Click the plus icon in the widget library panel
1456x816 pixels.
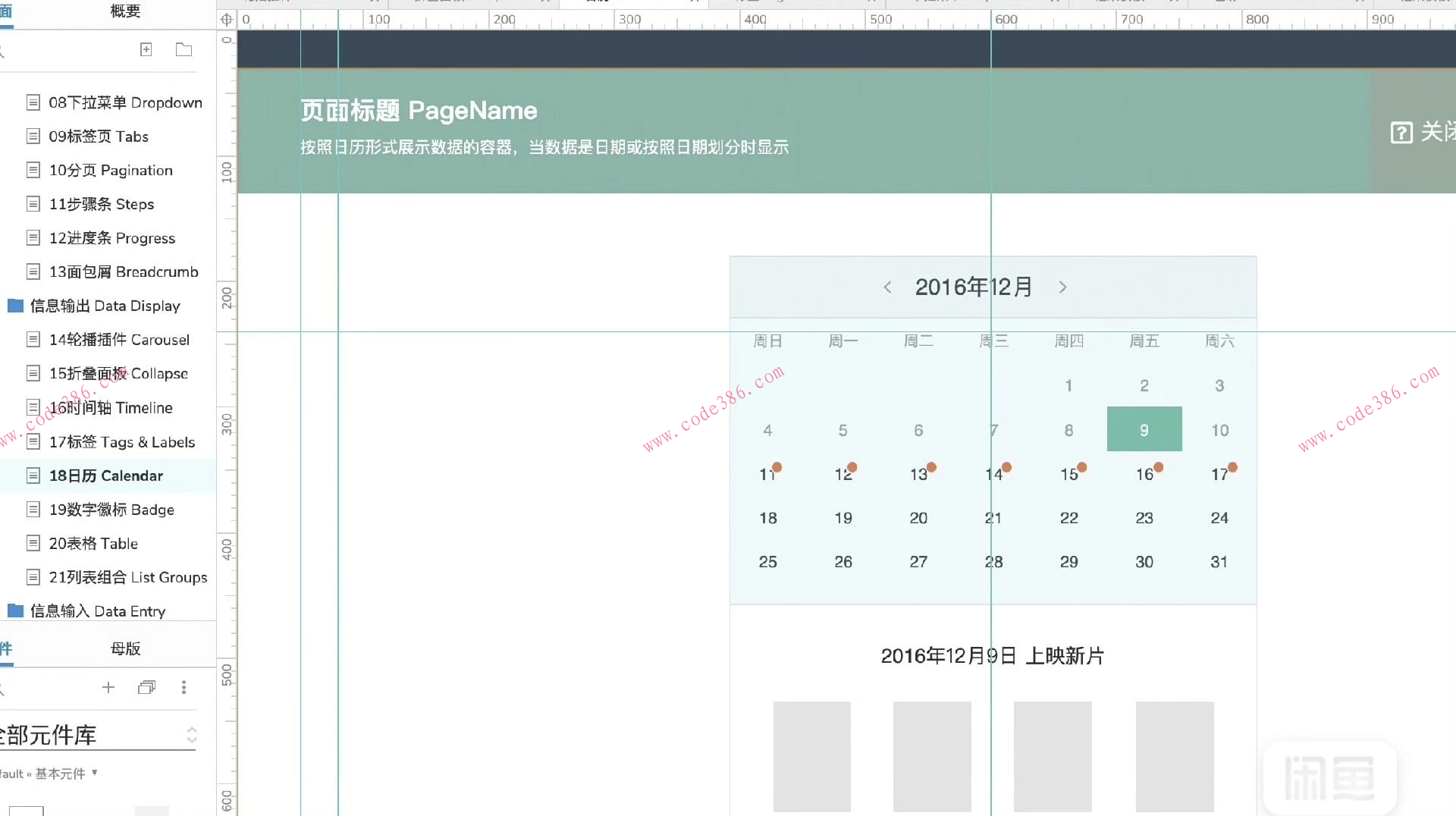tap(108, 687)
